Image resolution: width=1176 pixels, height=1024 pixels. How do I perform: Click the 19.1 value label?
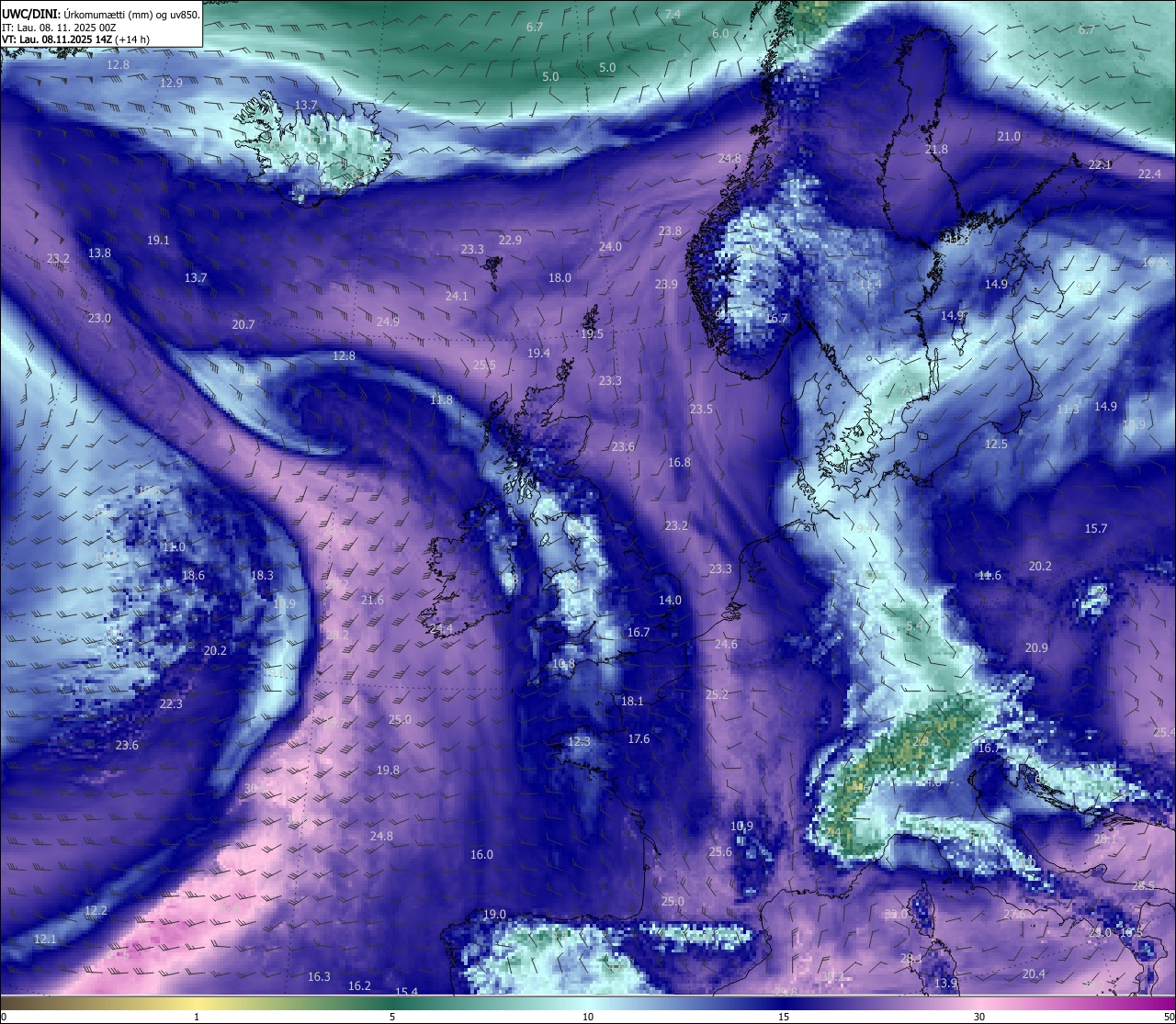pos(158,241)
